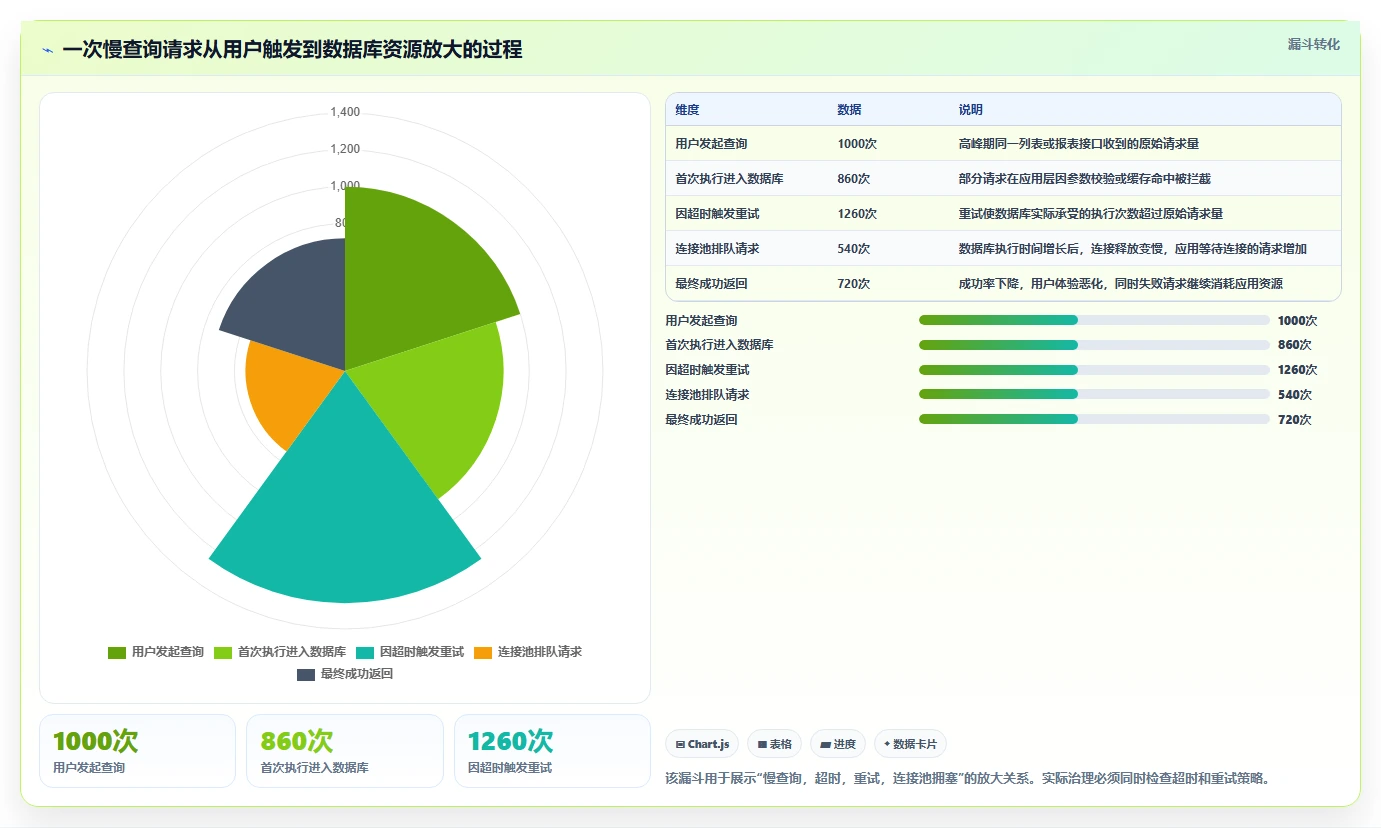Click the 重试使数据库 description cell
Screen dimensions: 1381x828
(1145, 214)
